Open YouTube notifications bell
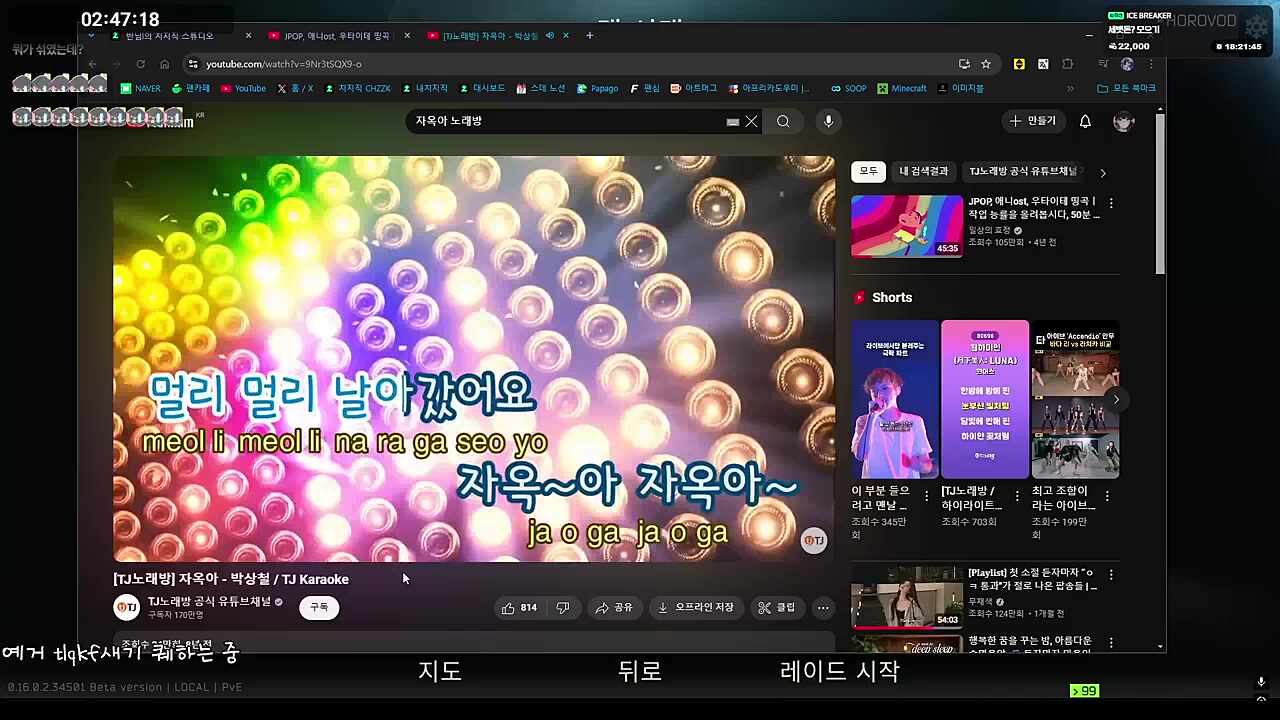The height and width of the screenshot is (720, 1280). tap(1085, 121)
